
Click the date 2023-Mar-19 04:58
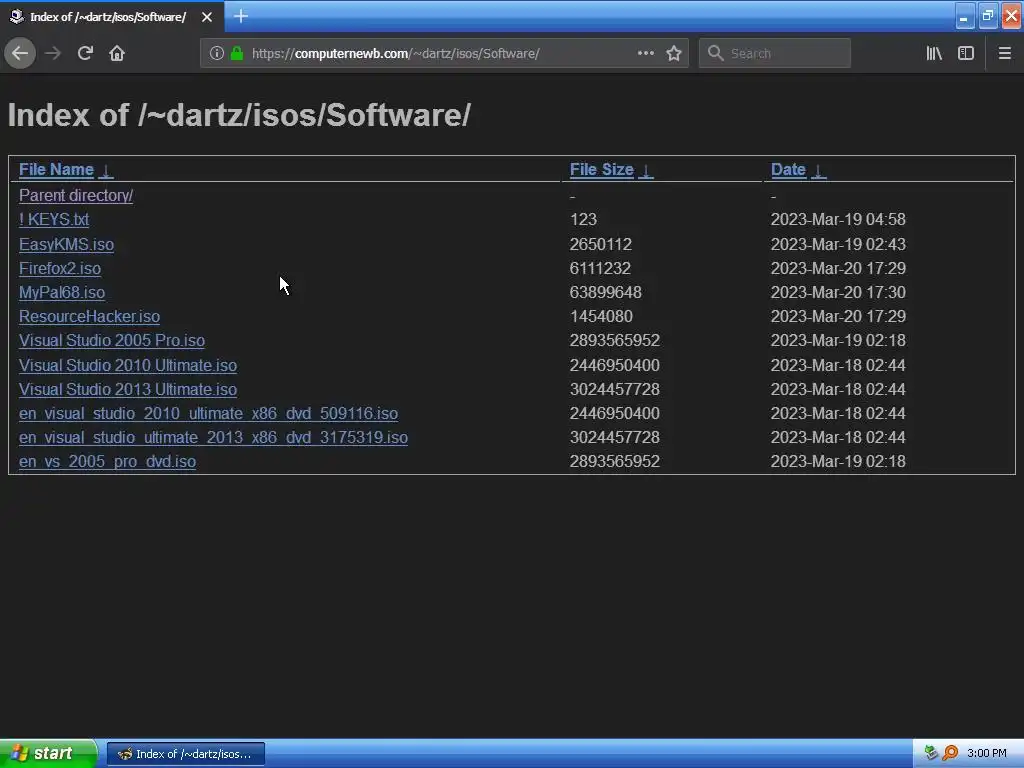pos(838,219)
